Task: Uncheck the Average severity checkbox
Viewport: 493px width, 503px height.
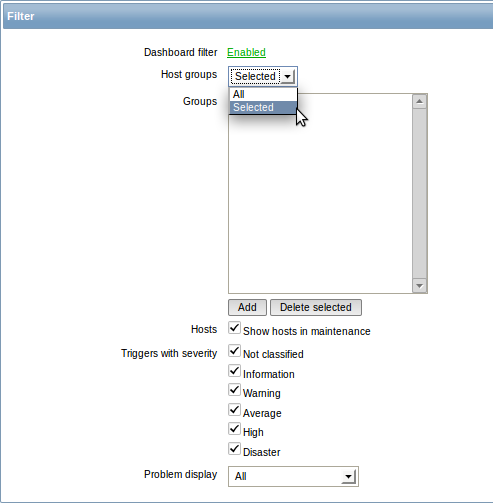Action: pos(234,410)
